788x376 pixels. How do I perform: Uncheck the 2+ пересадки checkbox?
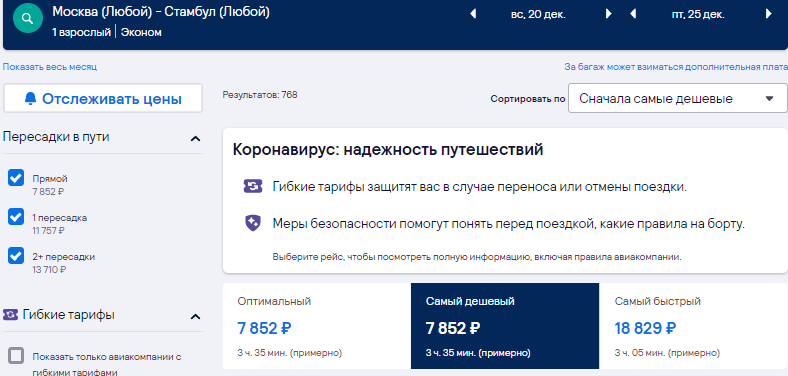pos(16,256)
